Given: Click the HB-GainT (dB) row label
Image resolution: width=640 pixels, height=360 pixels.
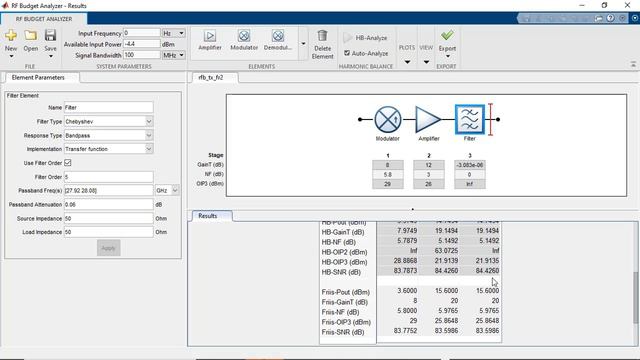Looking at the screenshot, I should coord(343,232).
